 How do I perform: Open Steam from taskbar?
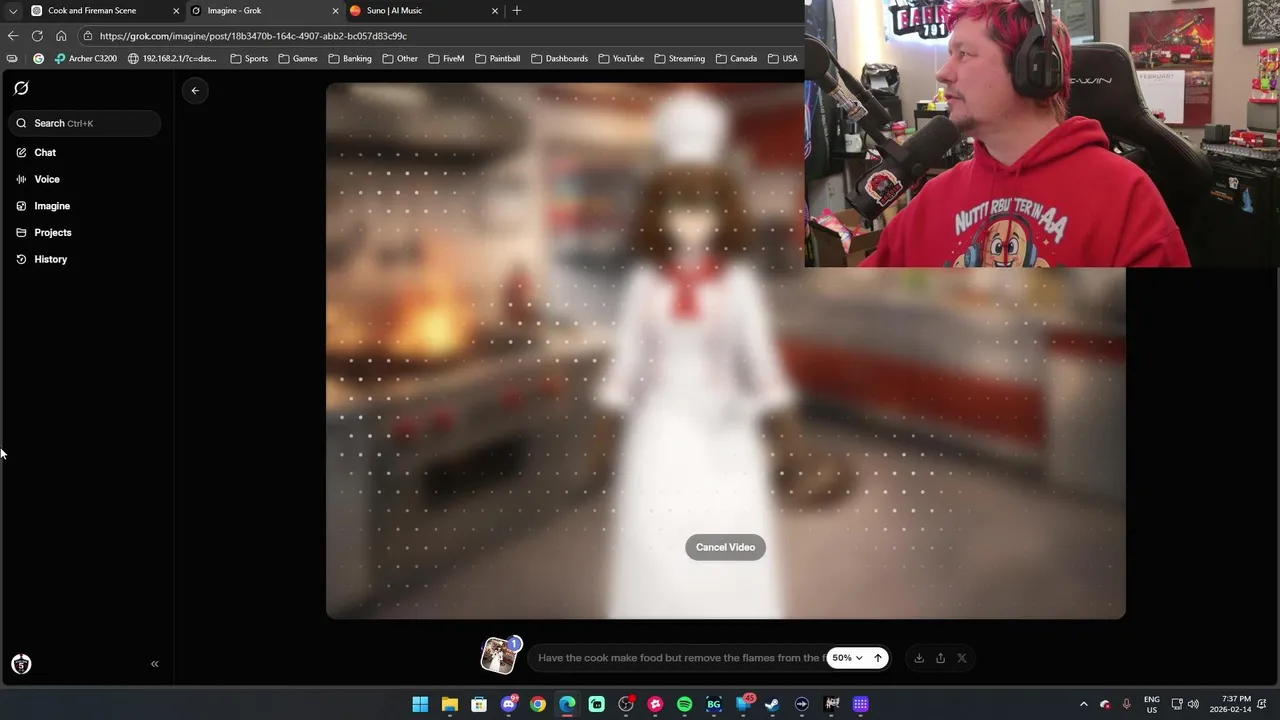[772, 704]
